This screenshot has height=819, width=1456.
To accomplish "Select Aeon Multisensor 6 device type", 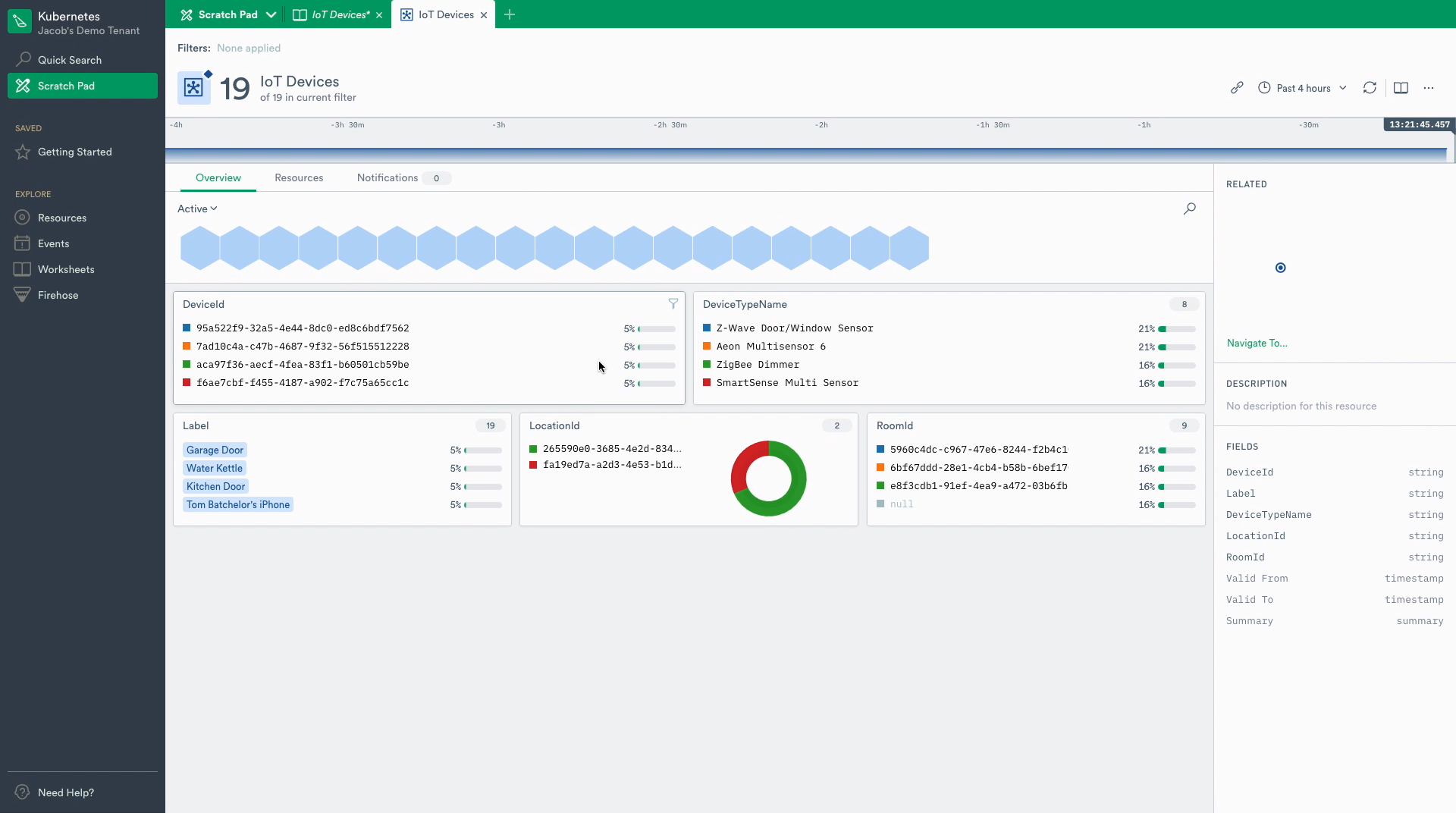I will [x=949, y=347].
